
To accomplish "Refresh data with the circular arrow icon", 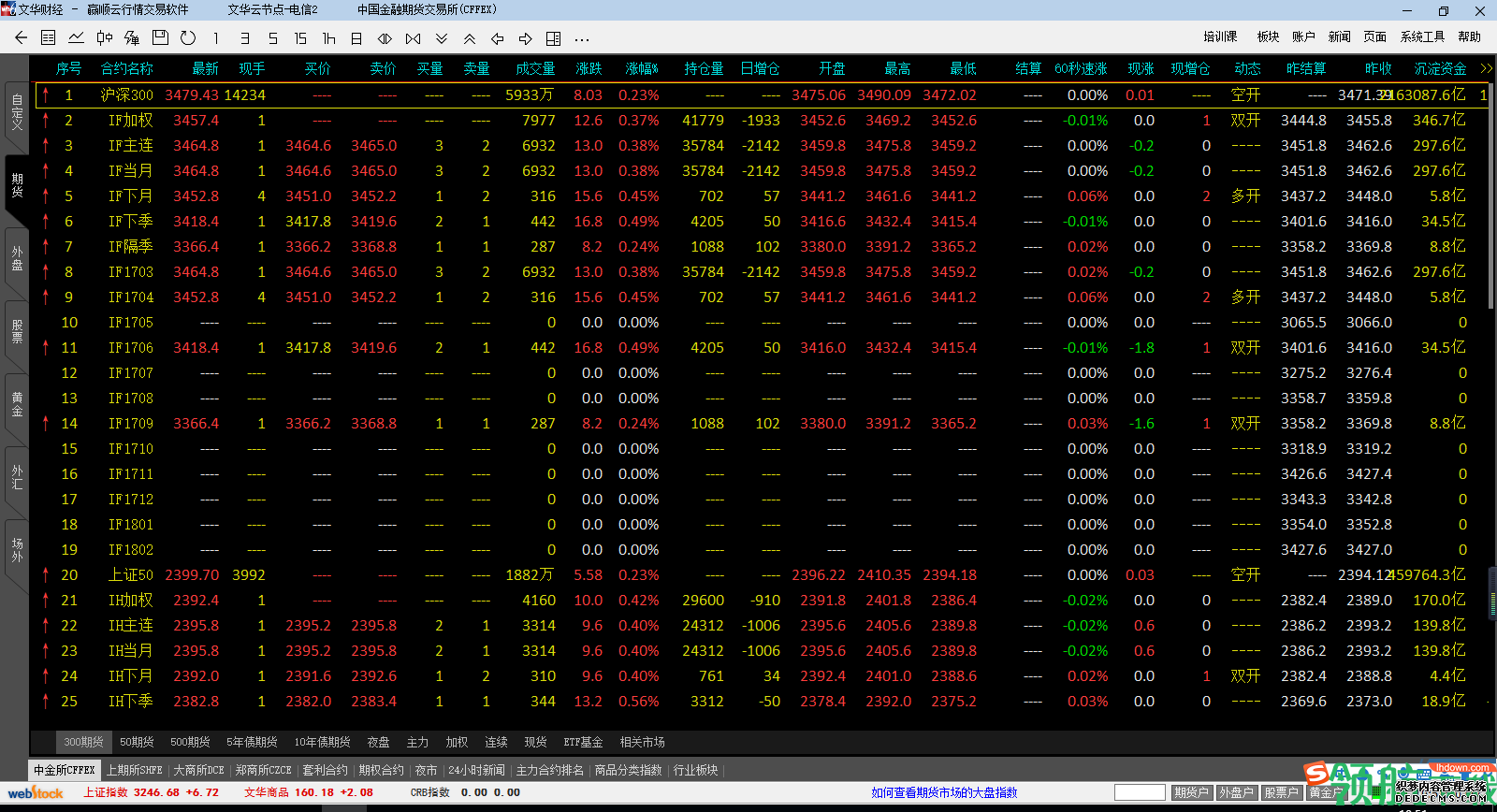I will 188,38.
